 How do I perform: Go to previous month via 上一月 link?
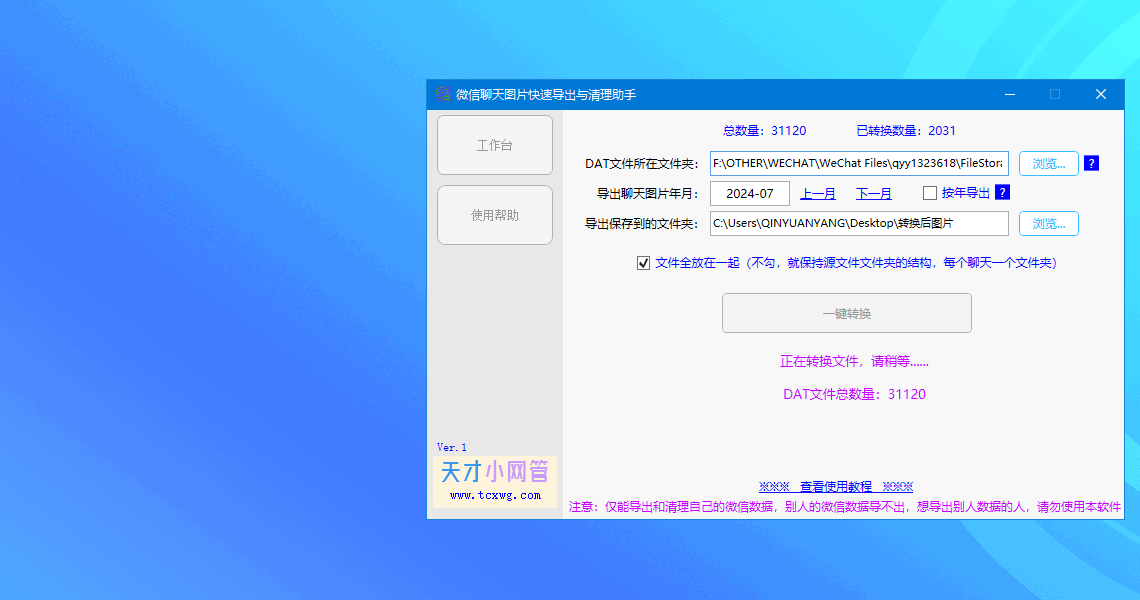tap(818, 193)
